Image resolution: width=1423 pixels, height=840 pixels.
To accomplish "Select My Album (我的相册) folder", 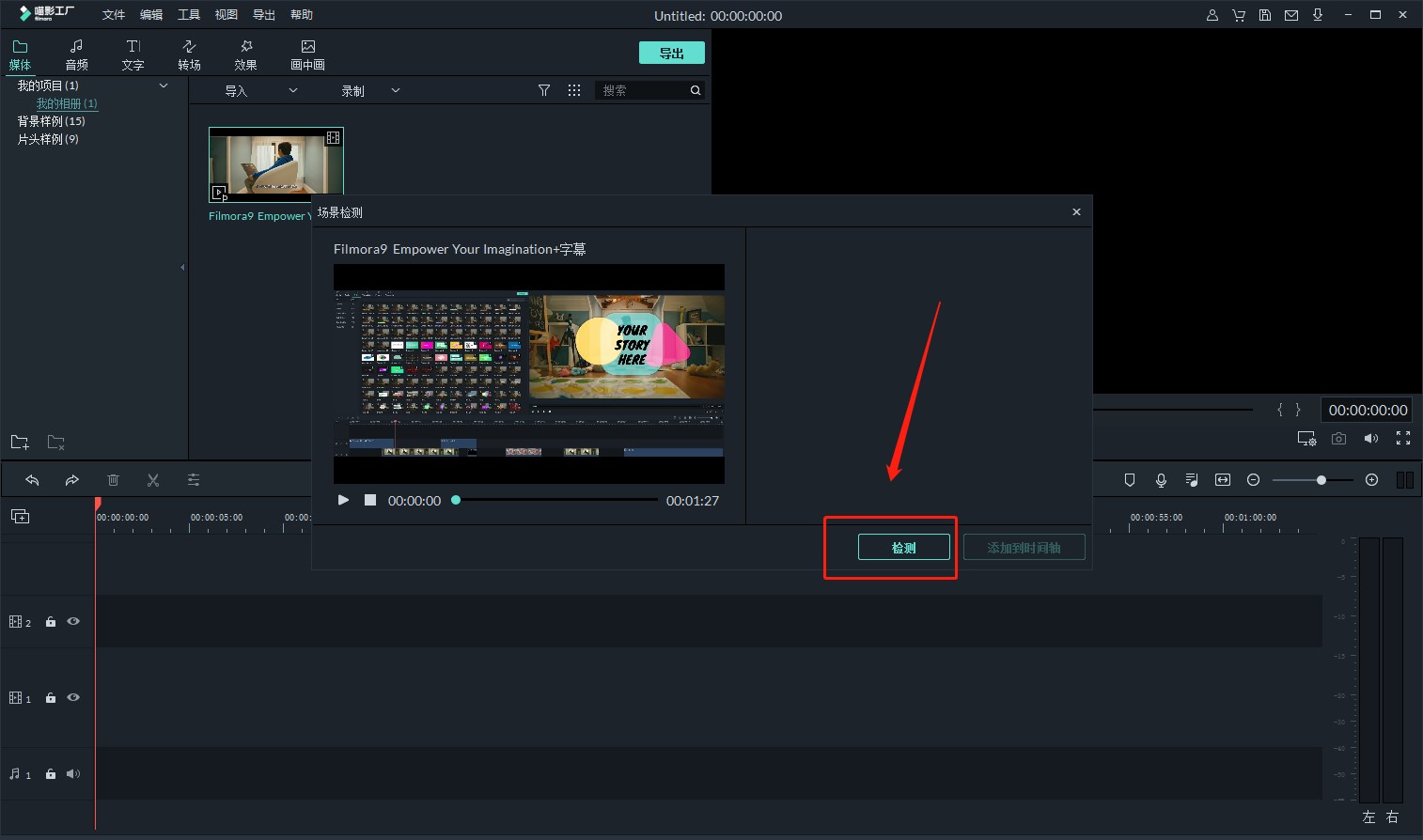I will tap(67, 103).
